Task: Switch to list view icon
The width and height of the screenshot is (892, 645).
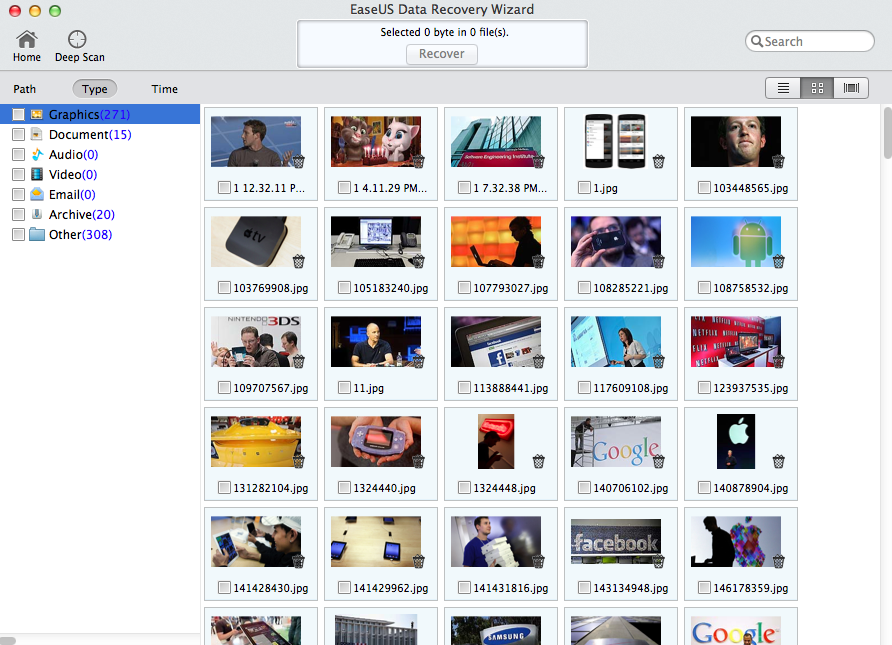Action: (x=783, y=88)
